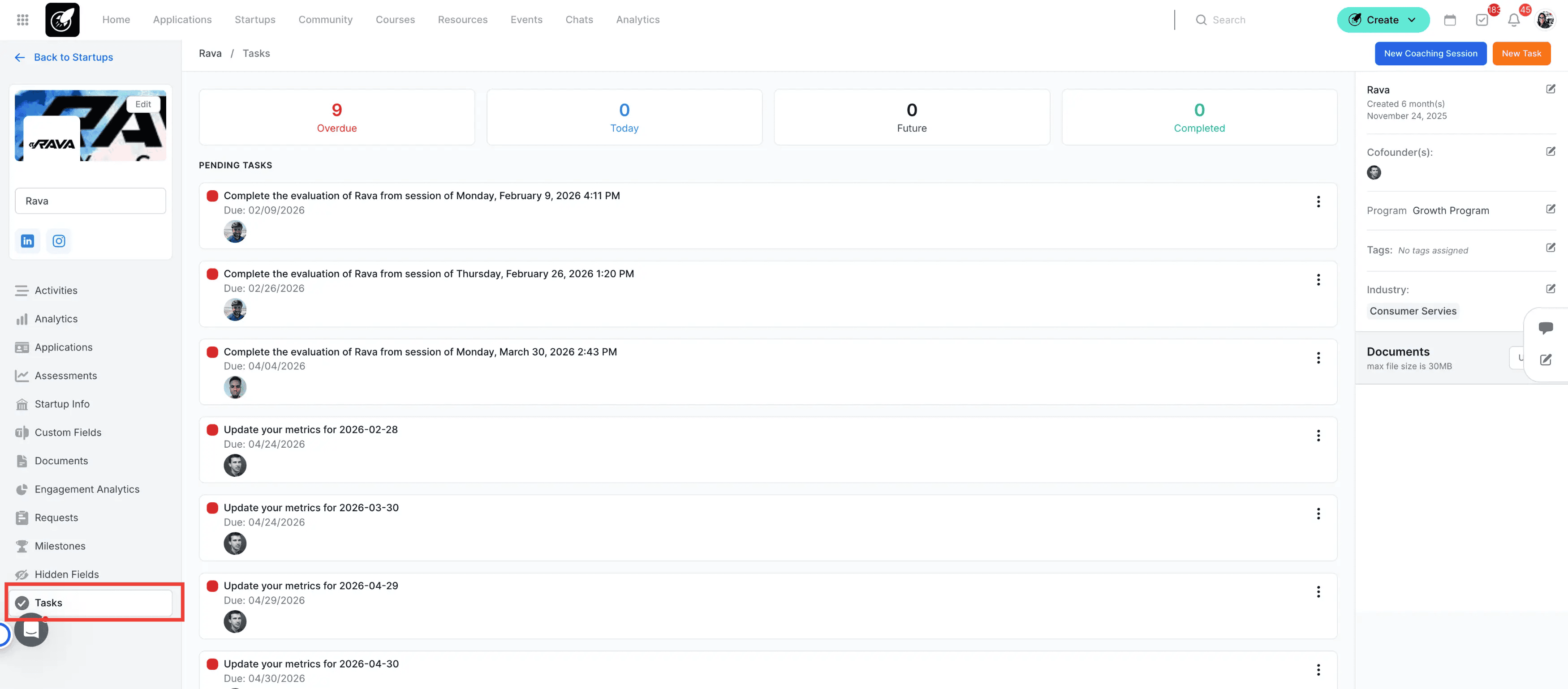Image resolution: width=1568 pixels, height=689 pixels.
Task: Click the New Task button
Action: tap(1521, 54)
